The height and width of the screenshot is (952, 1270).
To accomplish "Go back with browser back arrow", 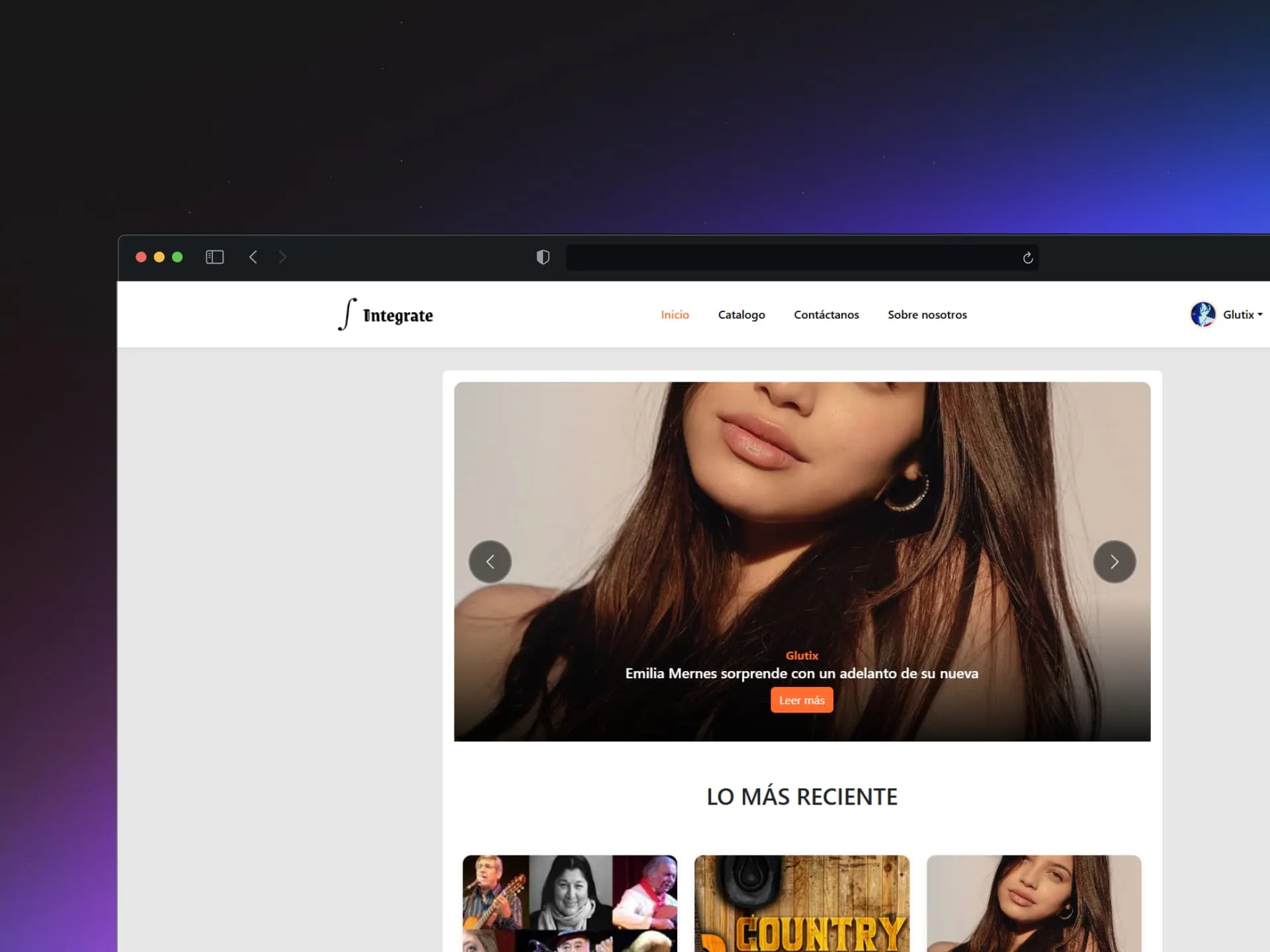I will tap(253, 257).
